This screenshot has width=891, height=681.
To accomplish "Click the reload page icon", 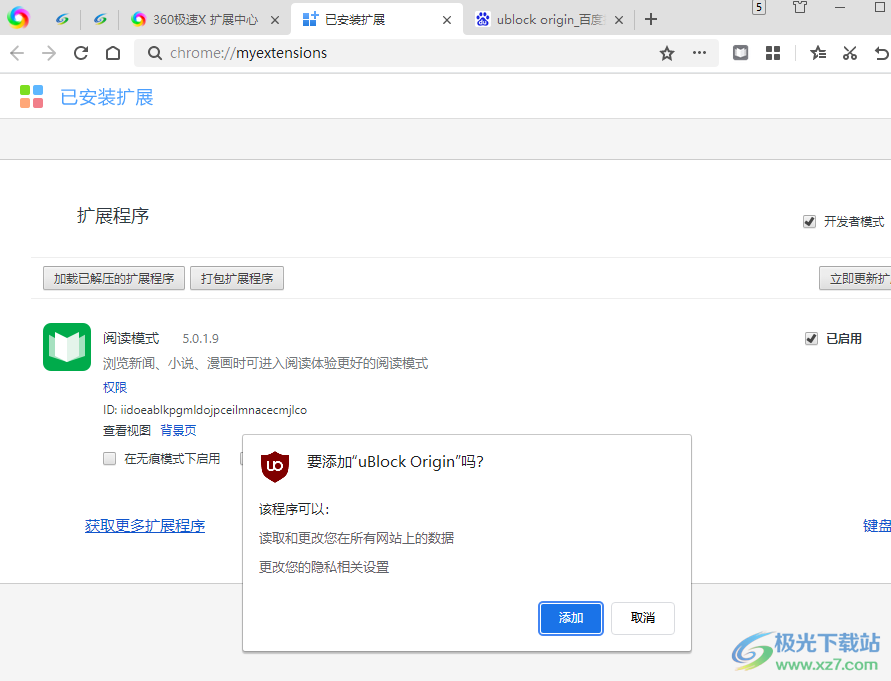I will point(82,53).
